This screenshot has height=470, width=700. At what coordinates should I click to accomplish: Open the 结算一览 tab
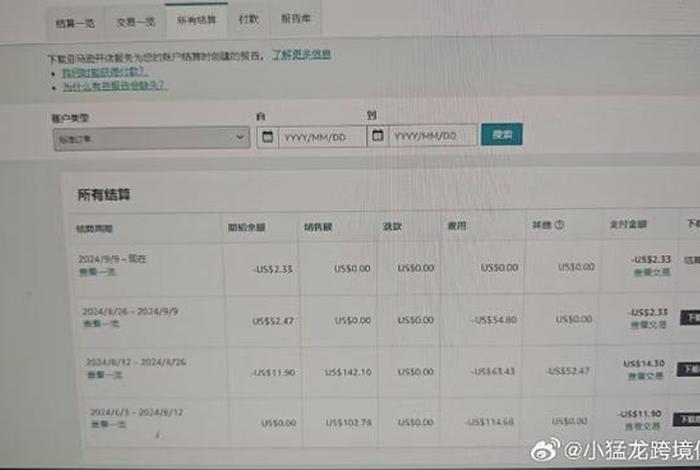tap(75, 23)
